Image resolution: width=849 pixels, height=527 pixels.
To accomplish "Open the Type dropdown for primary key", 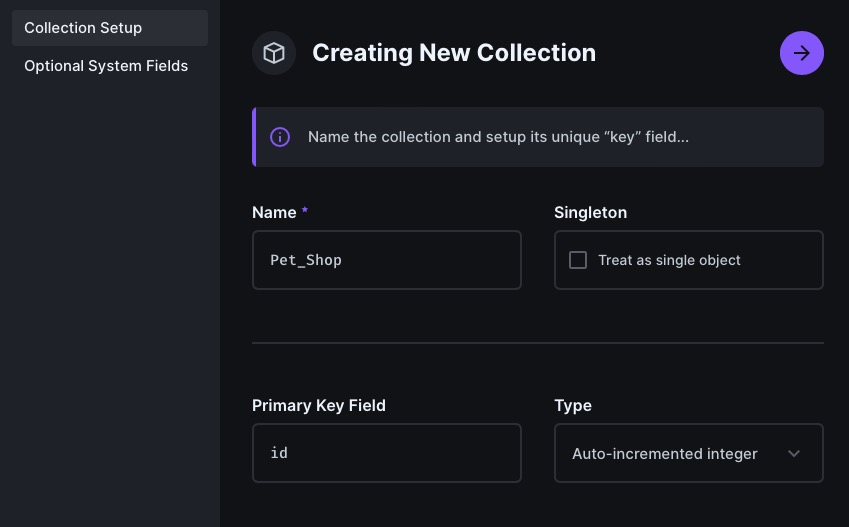I will 689,453.
